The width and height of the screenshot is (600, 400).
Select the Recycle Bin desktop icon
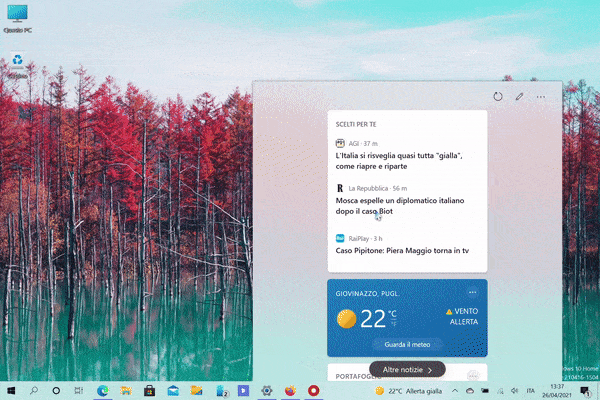click(17, 66)
